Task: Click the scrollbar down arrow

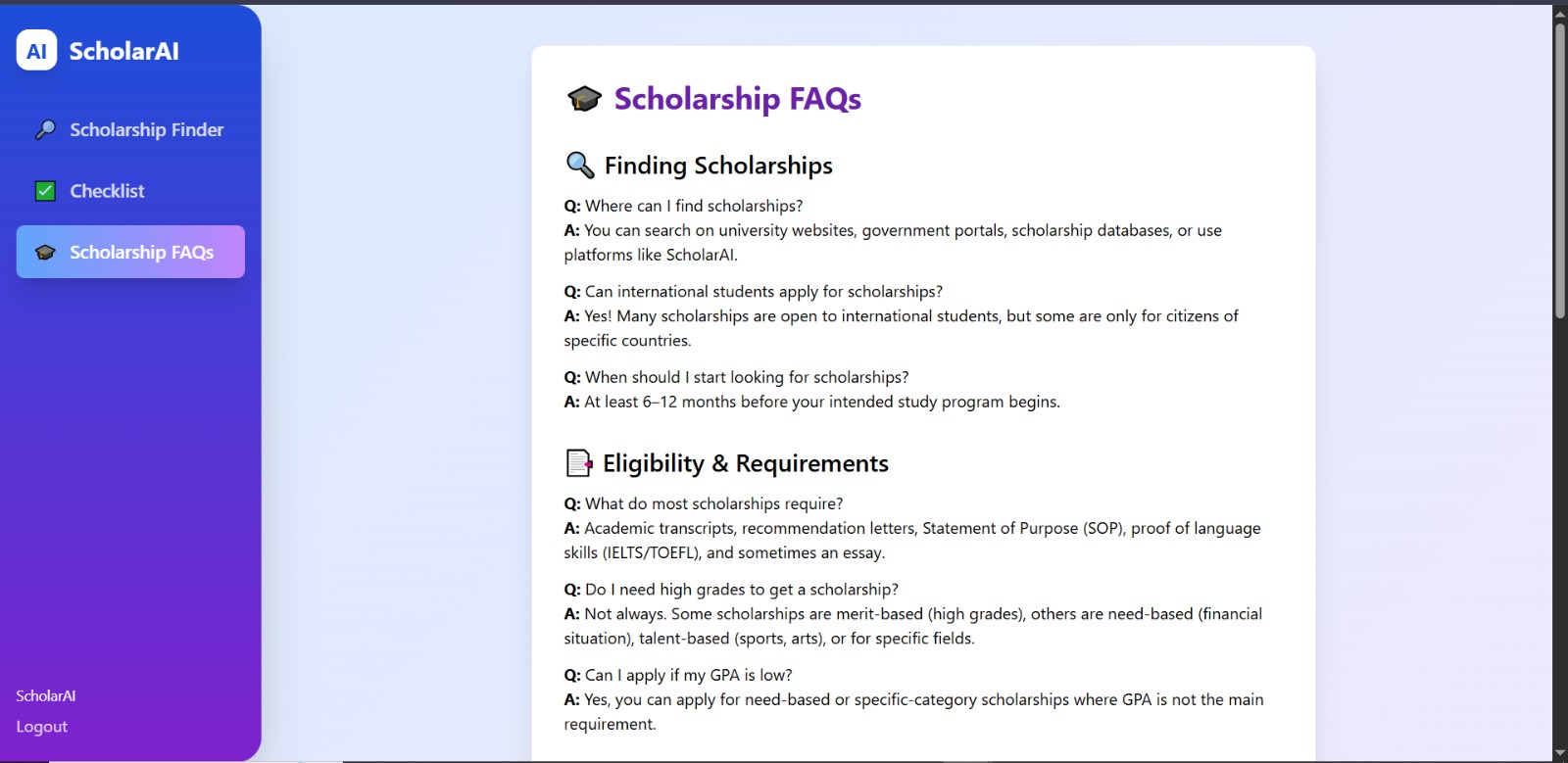Action: pos(1559,753)
